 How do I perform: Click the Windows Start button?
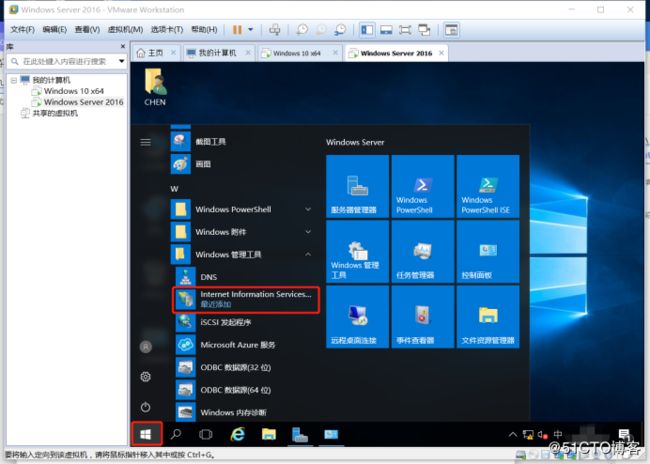[x=146, y=434]
